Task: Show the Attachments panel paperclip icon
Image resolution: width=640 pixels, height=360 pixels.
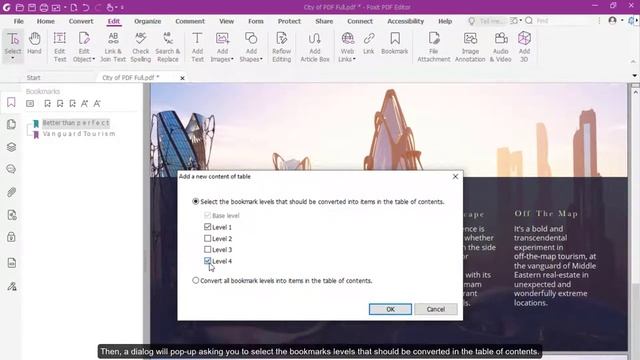Action: click(x=11, y=192)
